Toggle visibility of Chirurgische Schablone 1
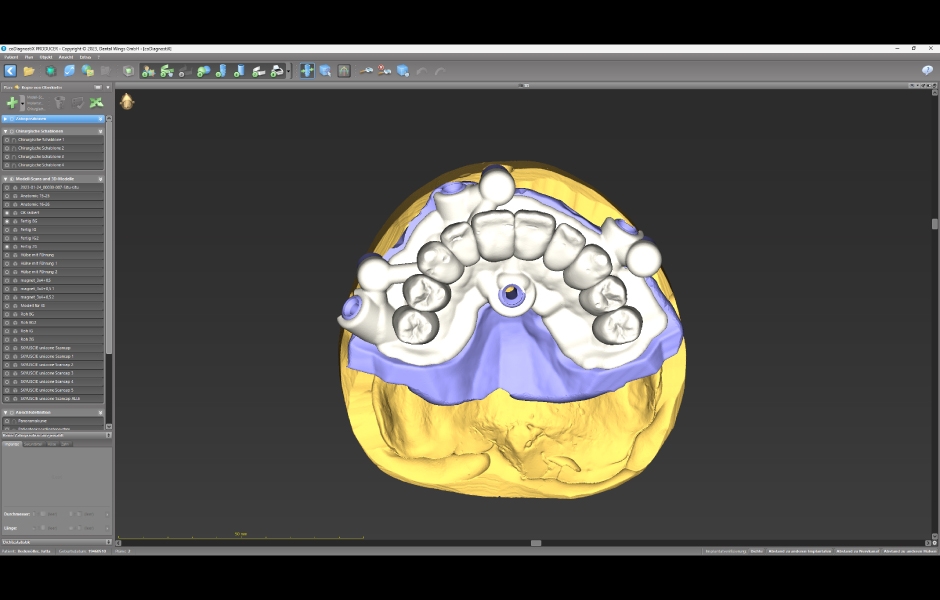The height and width of the screenshot is (600, 940). coord(7,140)
